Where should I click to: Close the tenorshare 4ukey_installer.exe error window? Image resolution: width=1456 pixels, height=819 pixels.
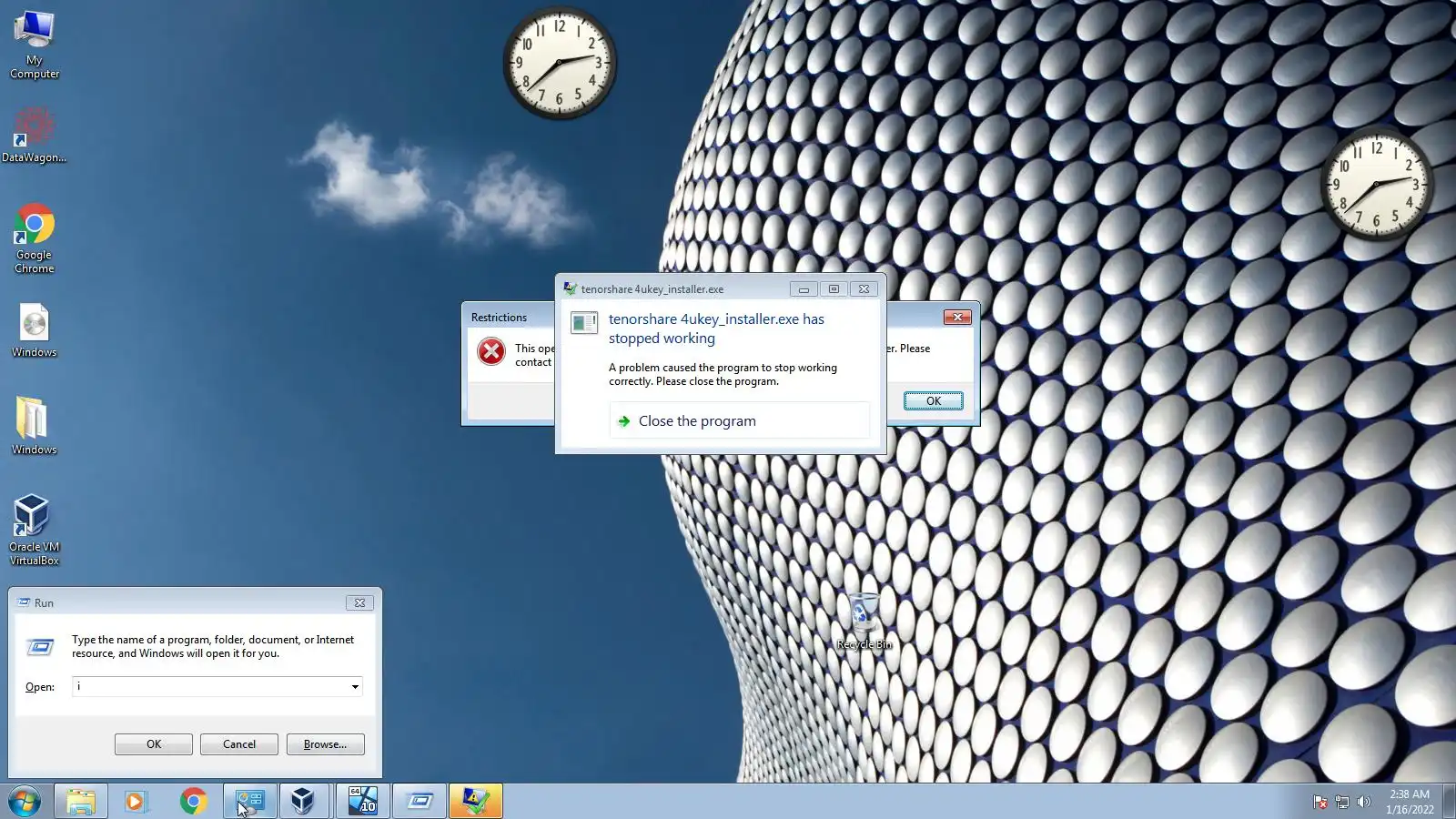click(864, 289)
